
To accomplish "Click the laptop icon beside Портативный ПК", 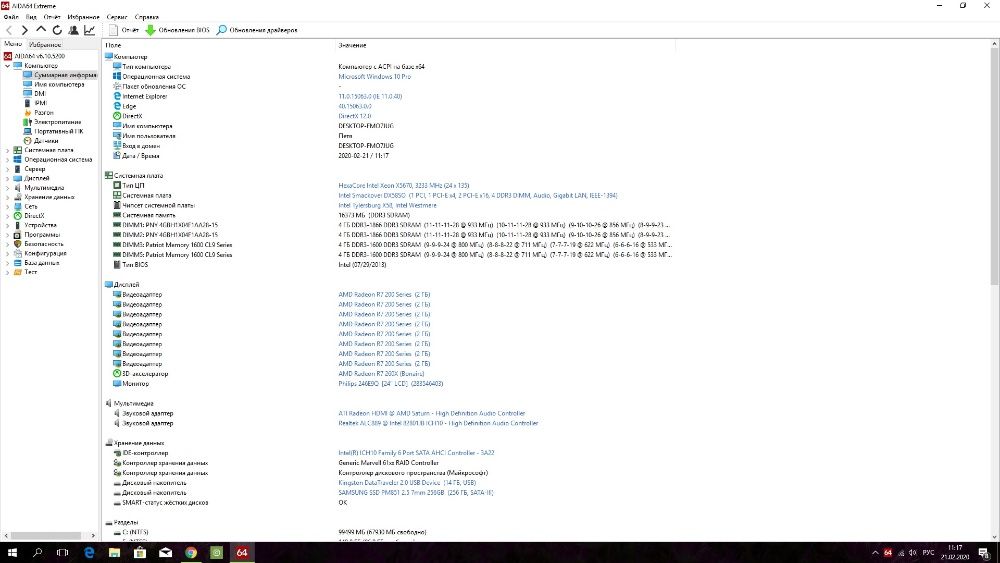I will pos(27,131).
